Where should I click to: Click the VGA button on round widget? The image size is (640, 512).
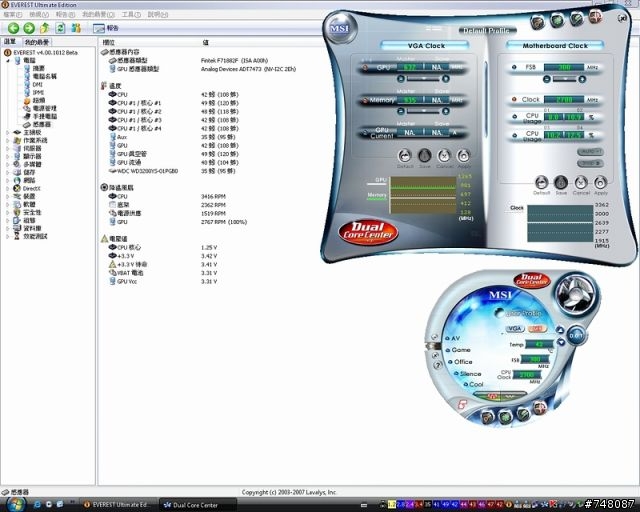pyautogui.click(x=515, y=329)
